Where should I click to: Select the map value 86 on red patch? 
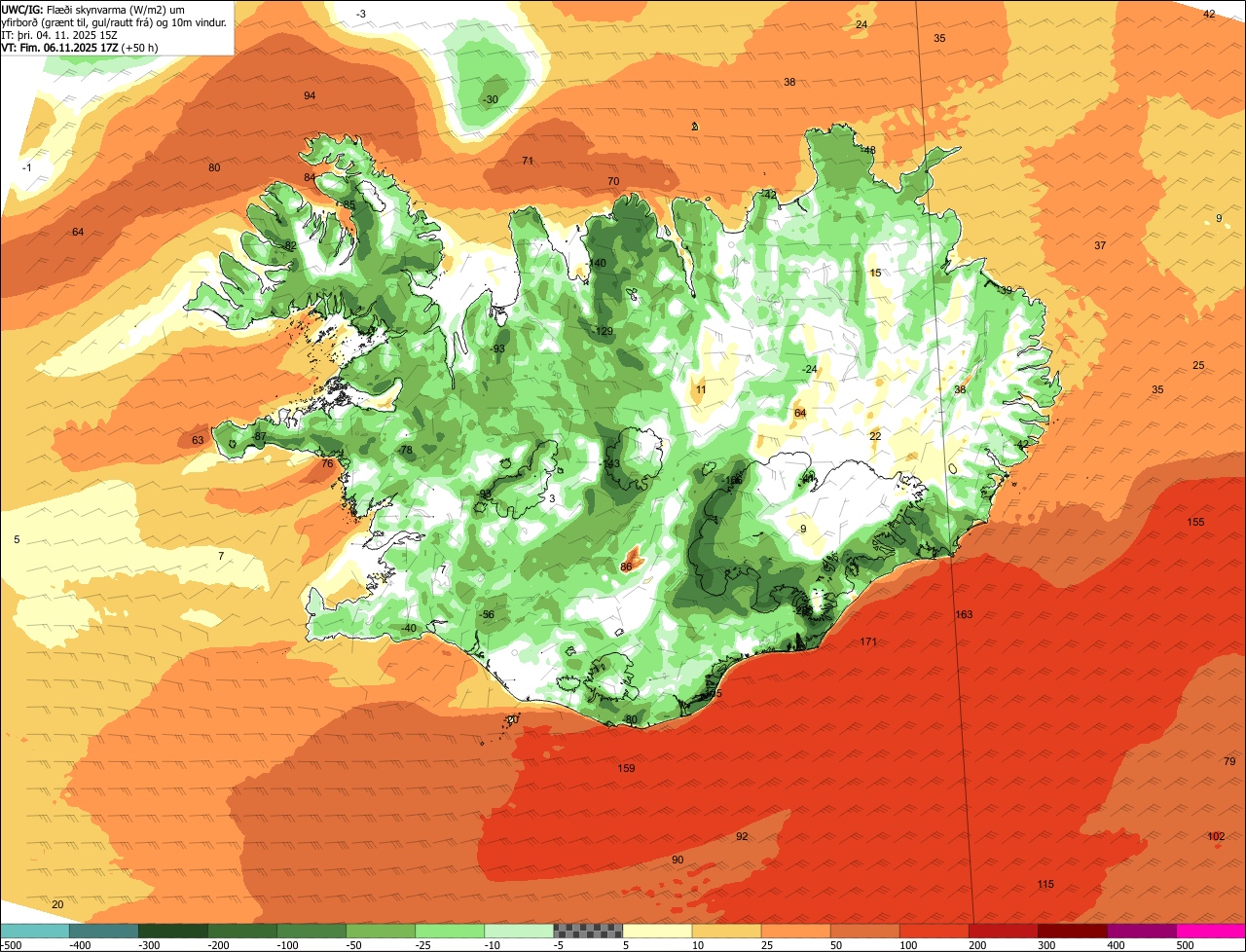click(626, 566)
